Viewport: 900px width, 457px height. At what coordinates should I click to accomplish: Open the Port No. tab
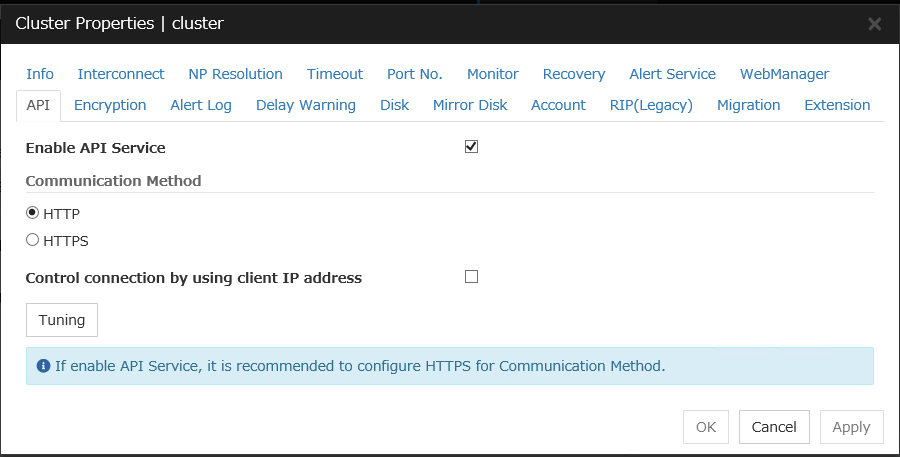[x=414, y=74]
